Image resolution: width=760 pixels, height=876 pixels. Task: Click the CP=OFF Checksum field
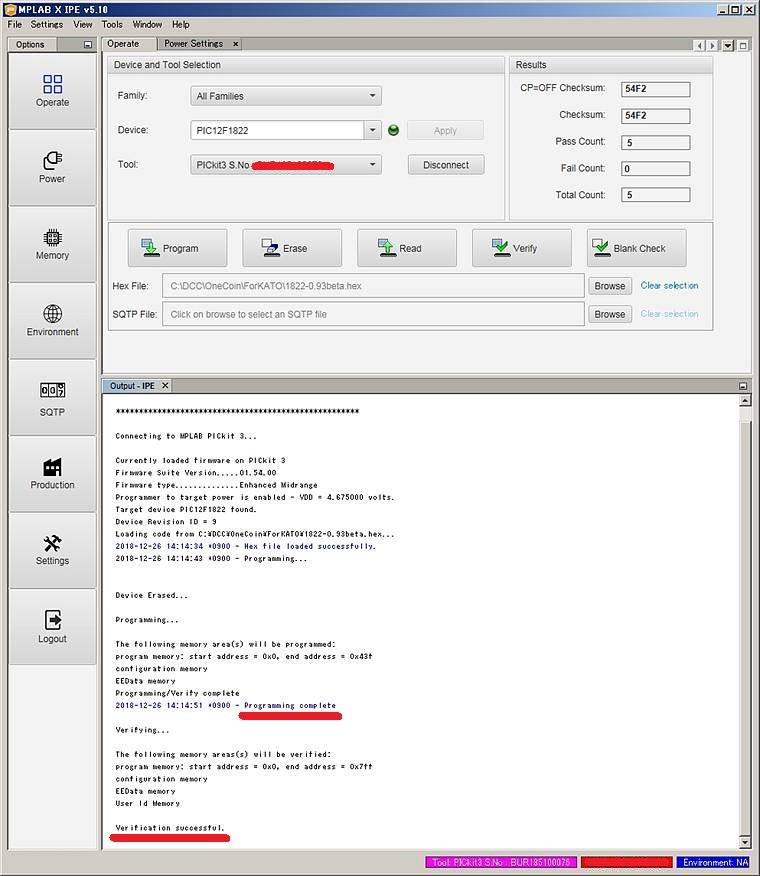click(x=656, y=89)
